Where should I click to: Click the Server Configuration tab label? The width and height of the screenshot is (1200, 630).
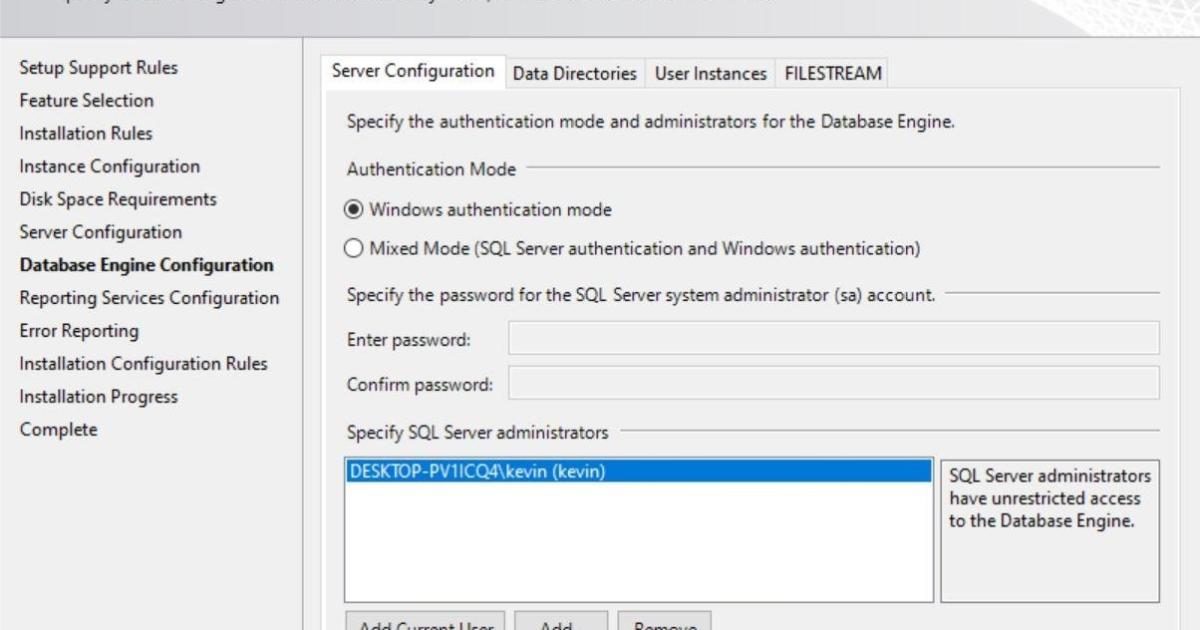click(413, 72)
